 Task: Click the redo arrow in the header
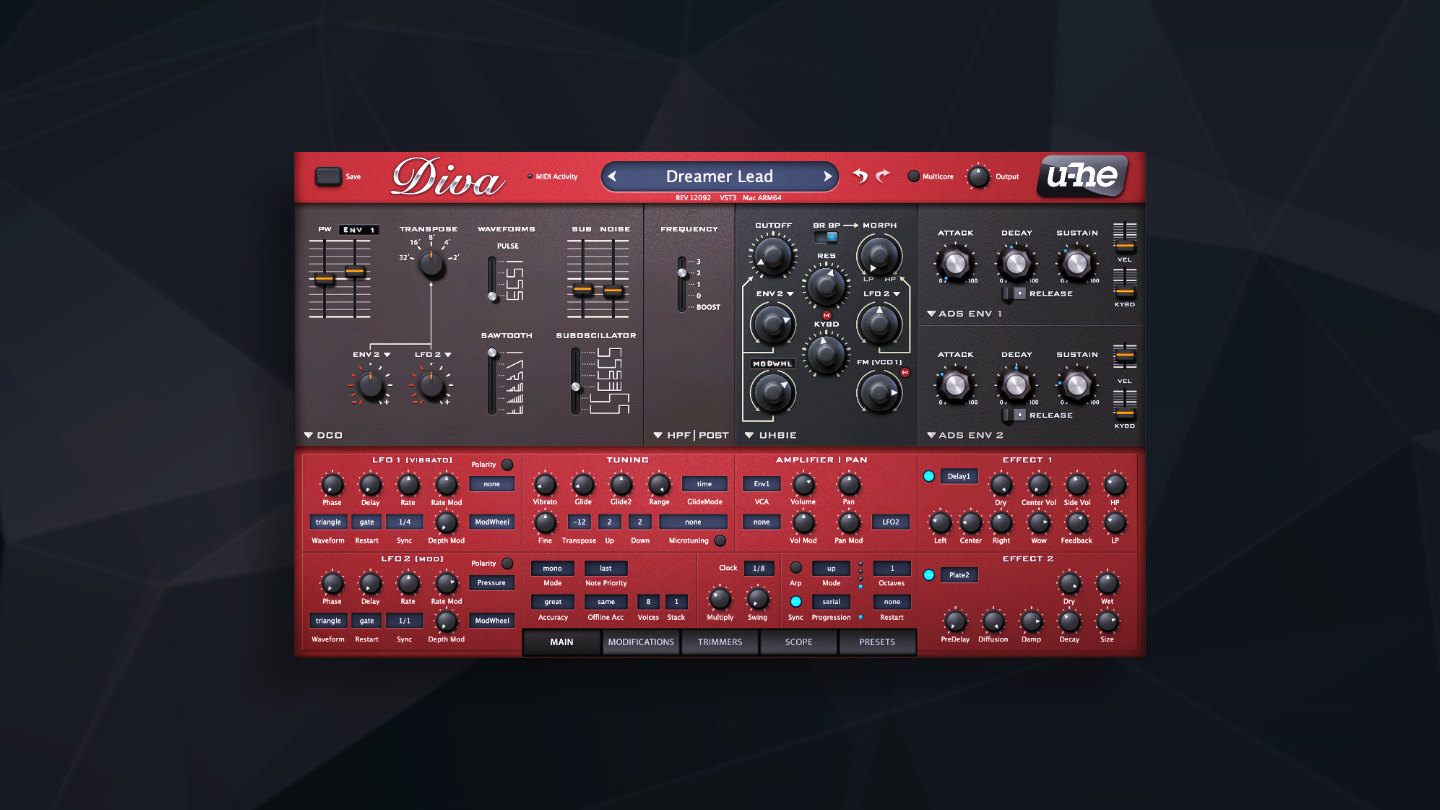tap(882, 176)
